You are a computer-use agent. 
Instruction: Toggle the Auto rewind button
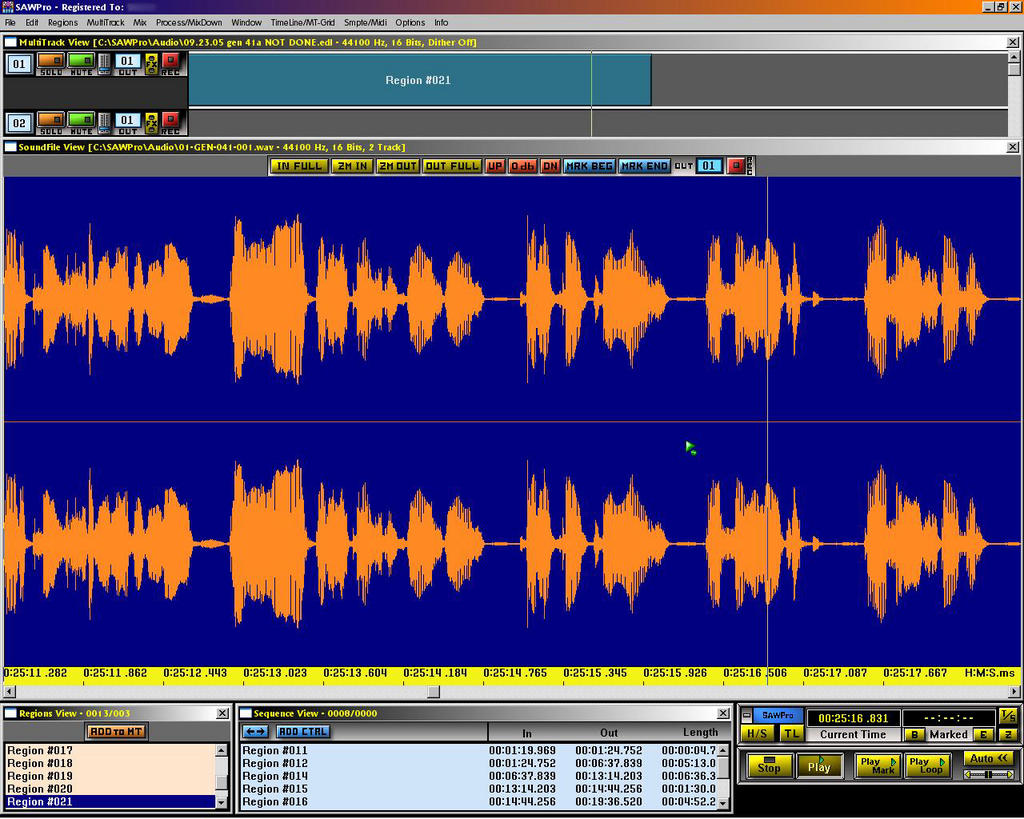pos(989,759)
